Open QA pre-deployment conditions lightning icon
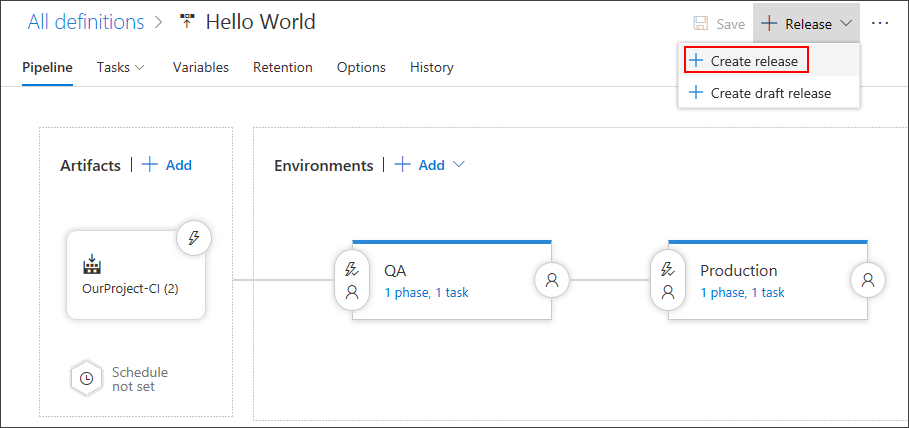This screenshot has height=428, width=909. (x=351, y=269)
